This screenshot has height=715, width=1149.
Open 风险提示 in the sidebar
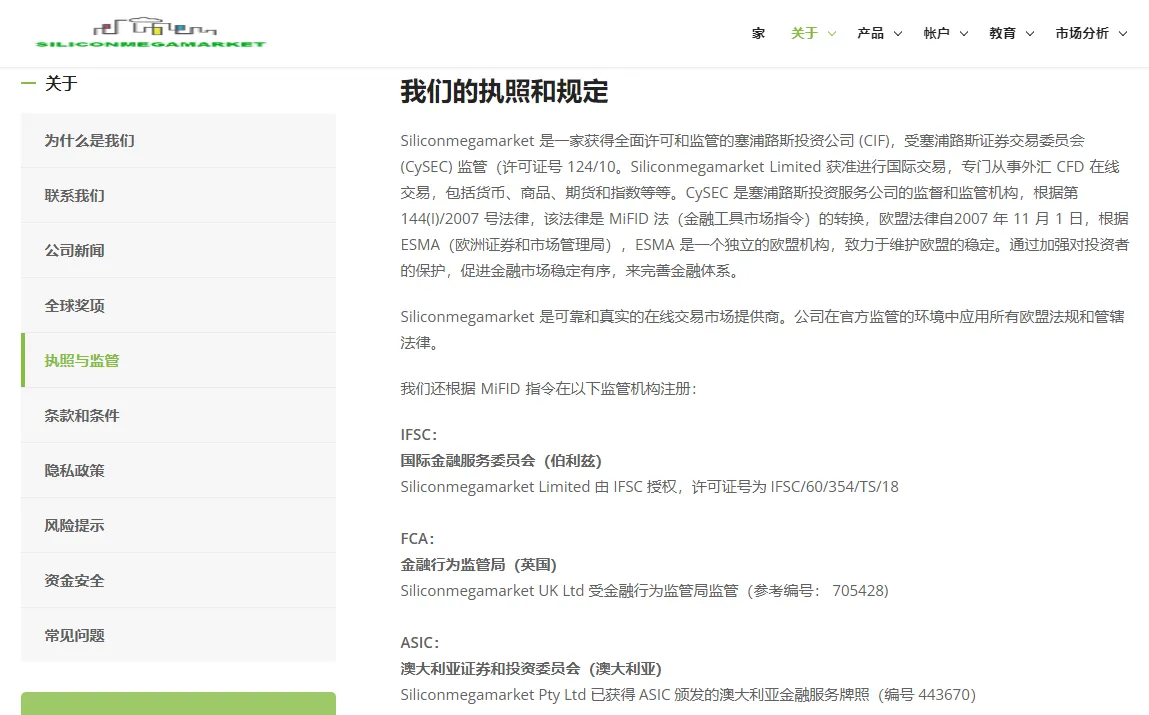click(x=178, y=525)
